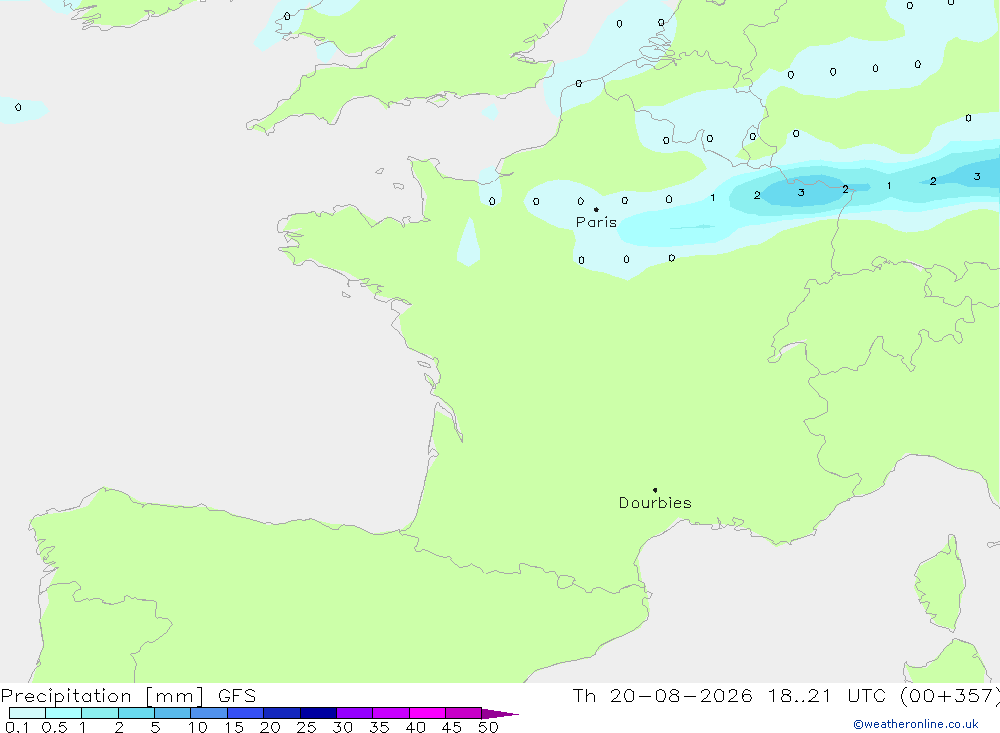Image resolution: width=1000 pixels, height=733 pixels.
Task: Click the '50' legend scale label
Action: [x=489, y=727]
